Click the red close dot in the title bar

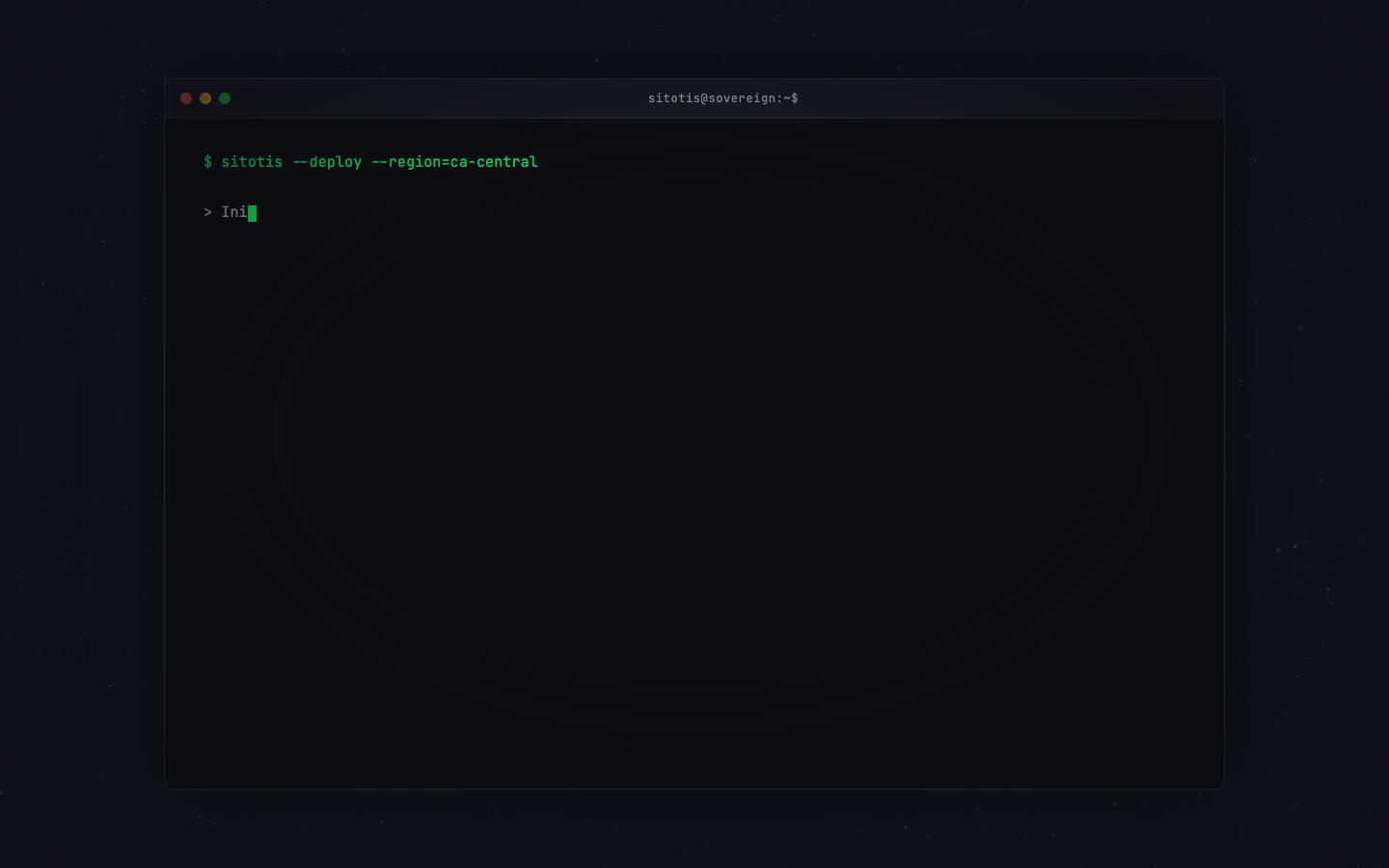[186, 98]
